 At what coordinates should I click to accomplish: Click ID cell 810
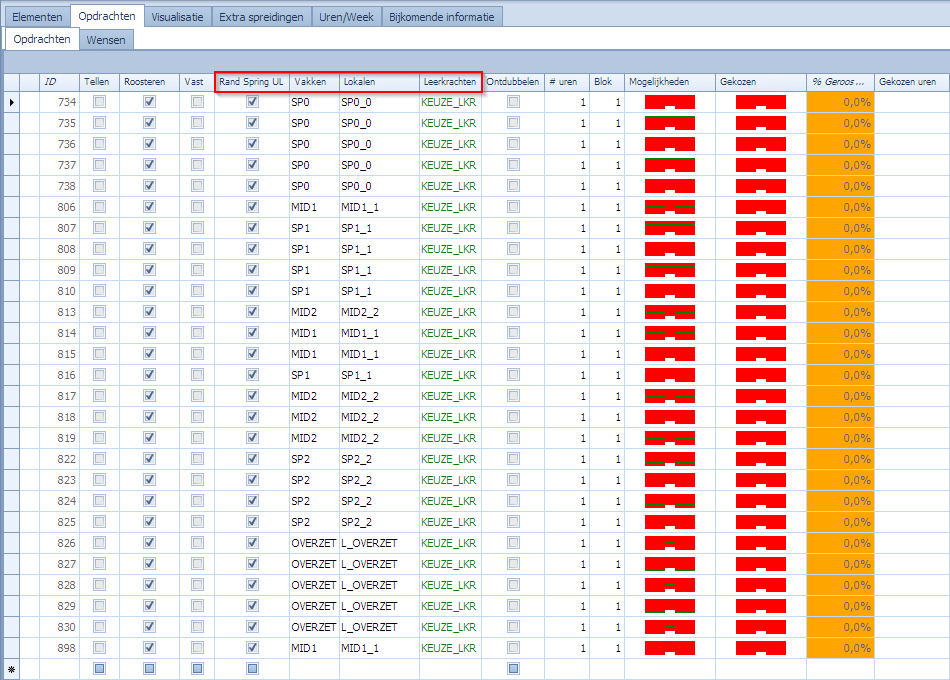point(59,291)
